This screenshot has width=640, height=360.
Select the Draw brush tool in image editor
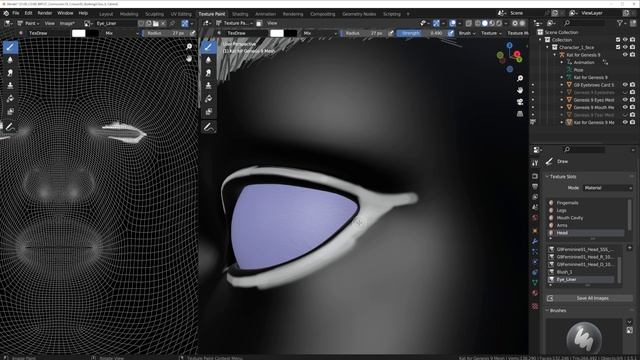10,47
